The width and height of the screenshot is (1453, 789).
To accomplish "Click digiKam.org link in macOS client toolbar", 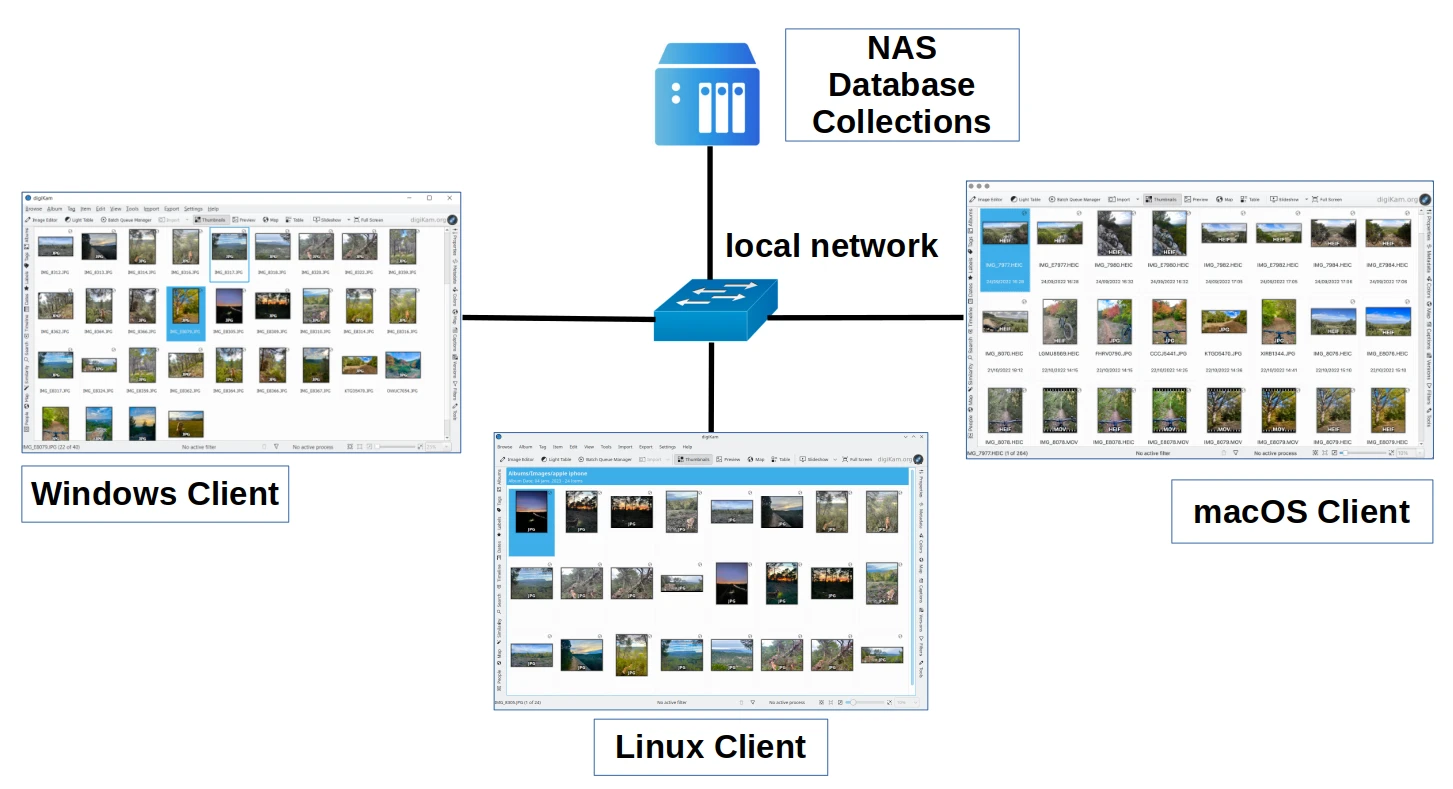I will [x=1397, y=199].
